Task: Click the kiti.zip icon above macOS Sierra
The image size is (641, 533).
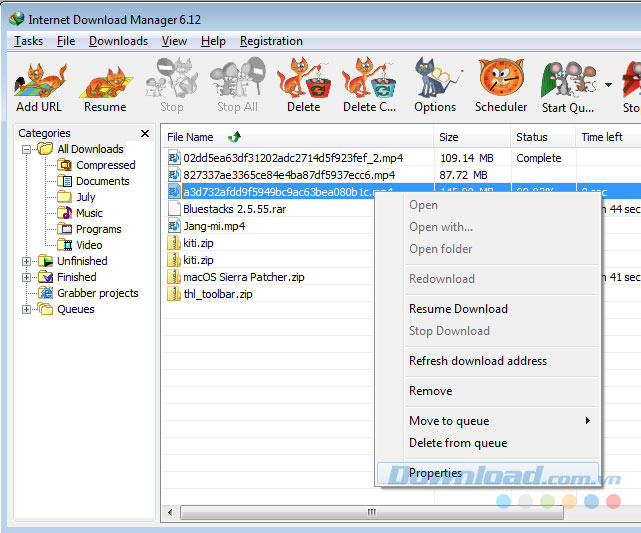Action: pos(174,260)
